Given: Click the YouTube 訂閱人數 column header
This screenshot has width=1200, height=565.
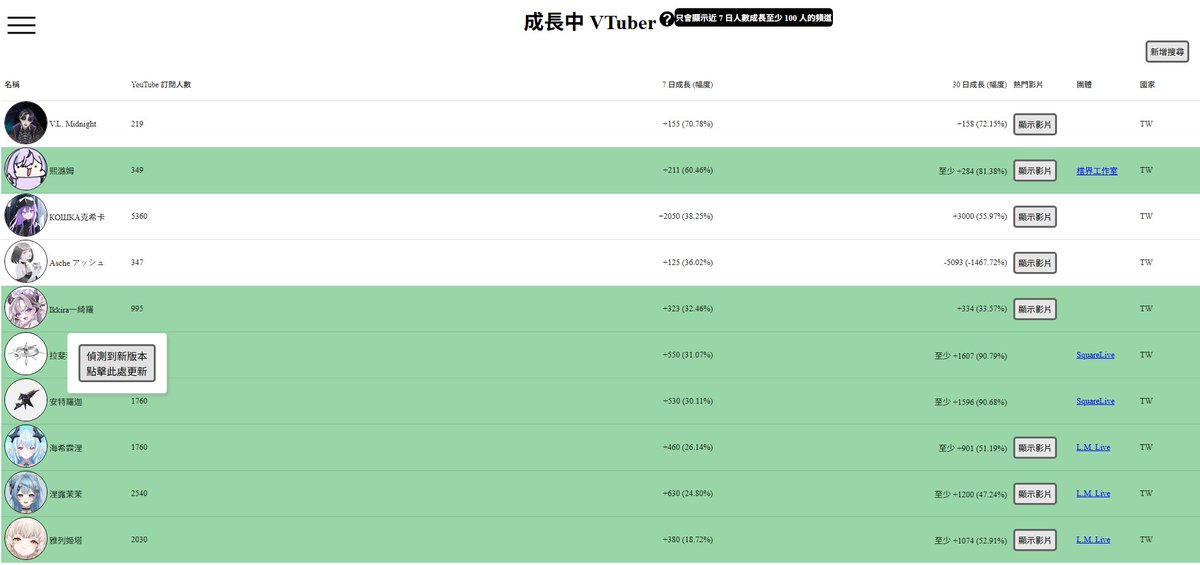Looking at the screenshot, I should [x=161, y=85].
